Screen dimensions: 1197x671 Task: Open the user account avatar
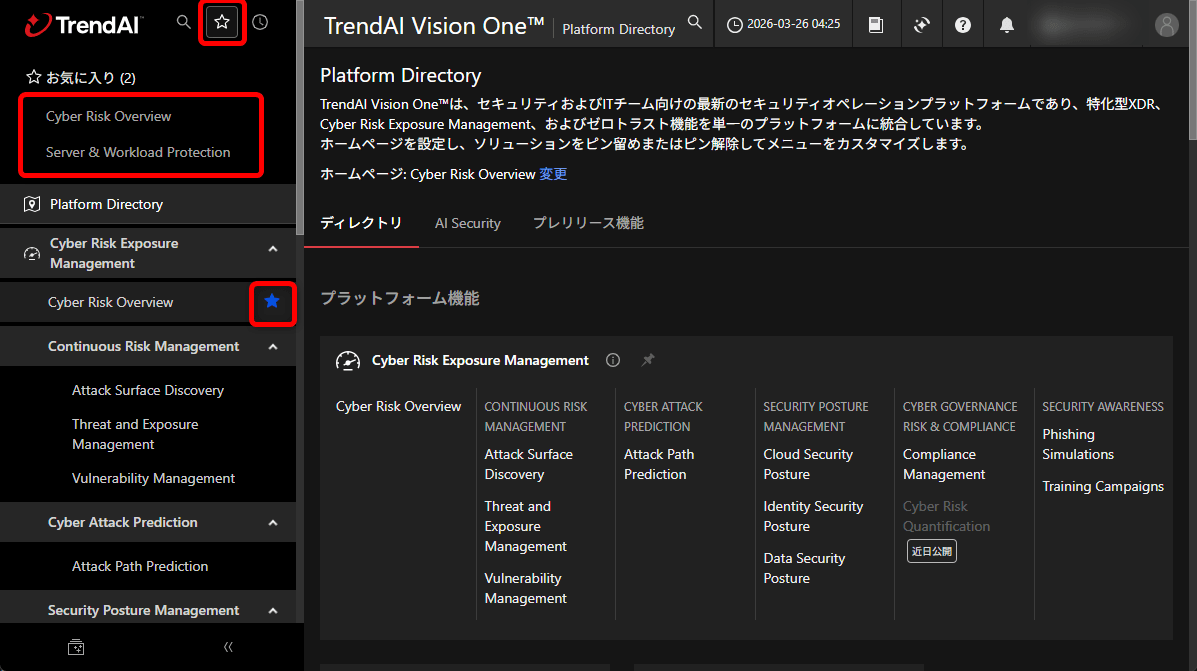tap(1166, 24)
